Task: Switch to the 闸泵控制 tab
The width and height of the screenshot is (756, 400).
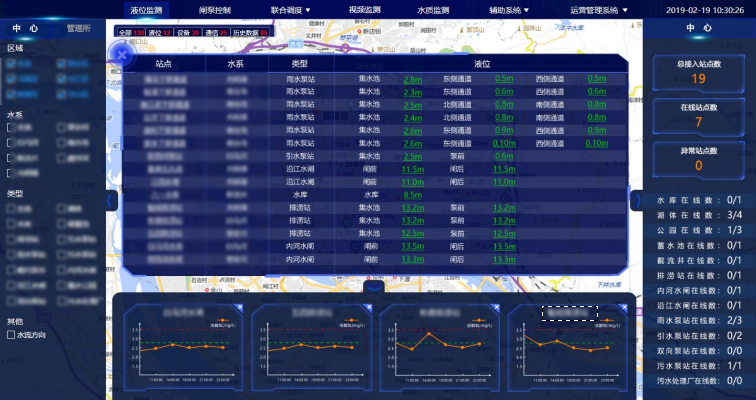Action: (215, 10)
